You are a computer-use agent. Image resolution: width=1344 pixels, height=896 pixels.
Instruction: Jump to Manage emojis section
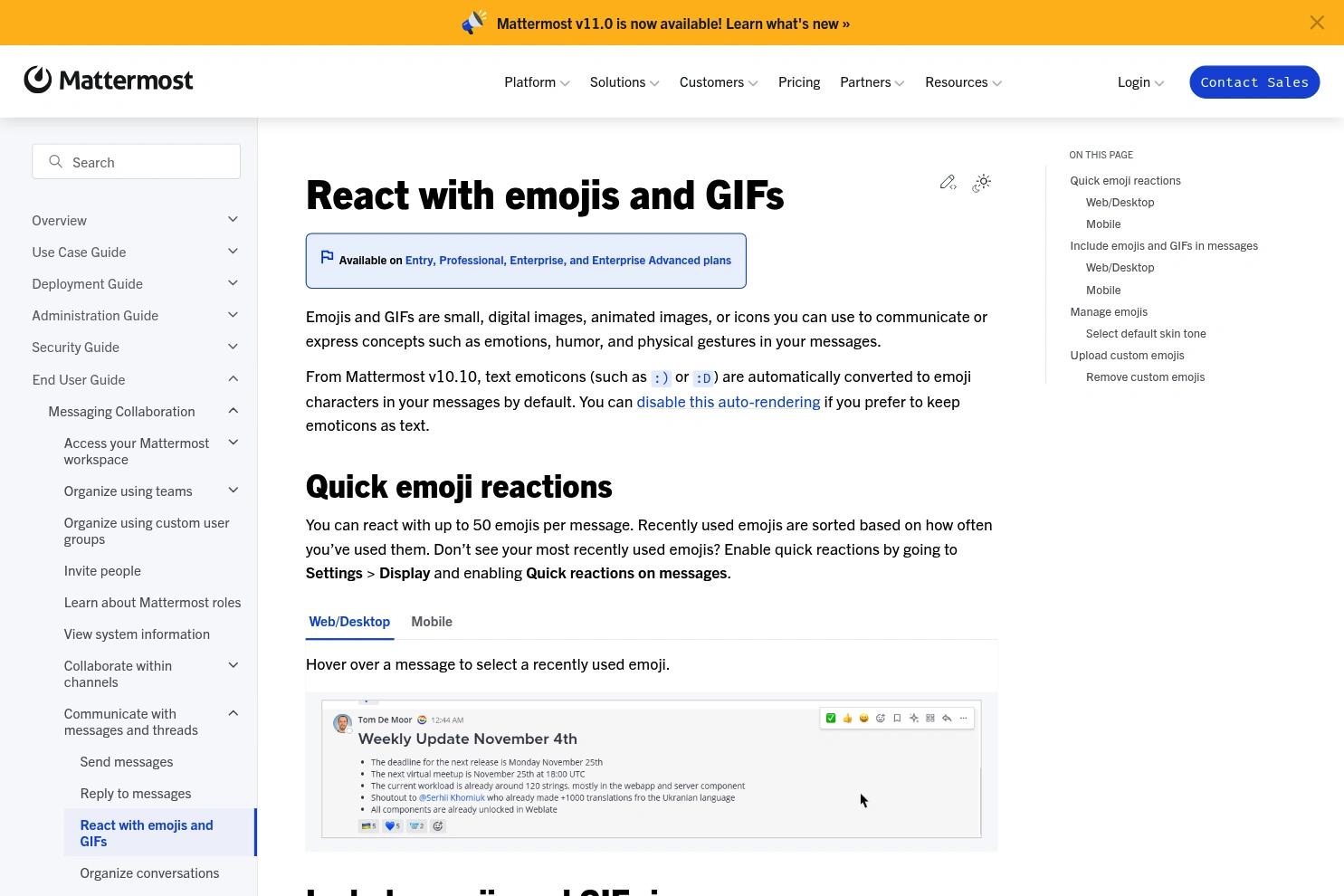pos(1109,312)
